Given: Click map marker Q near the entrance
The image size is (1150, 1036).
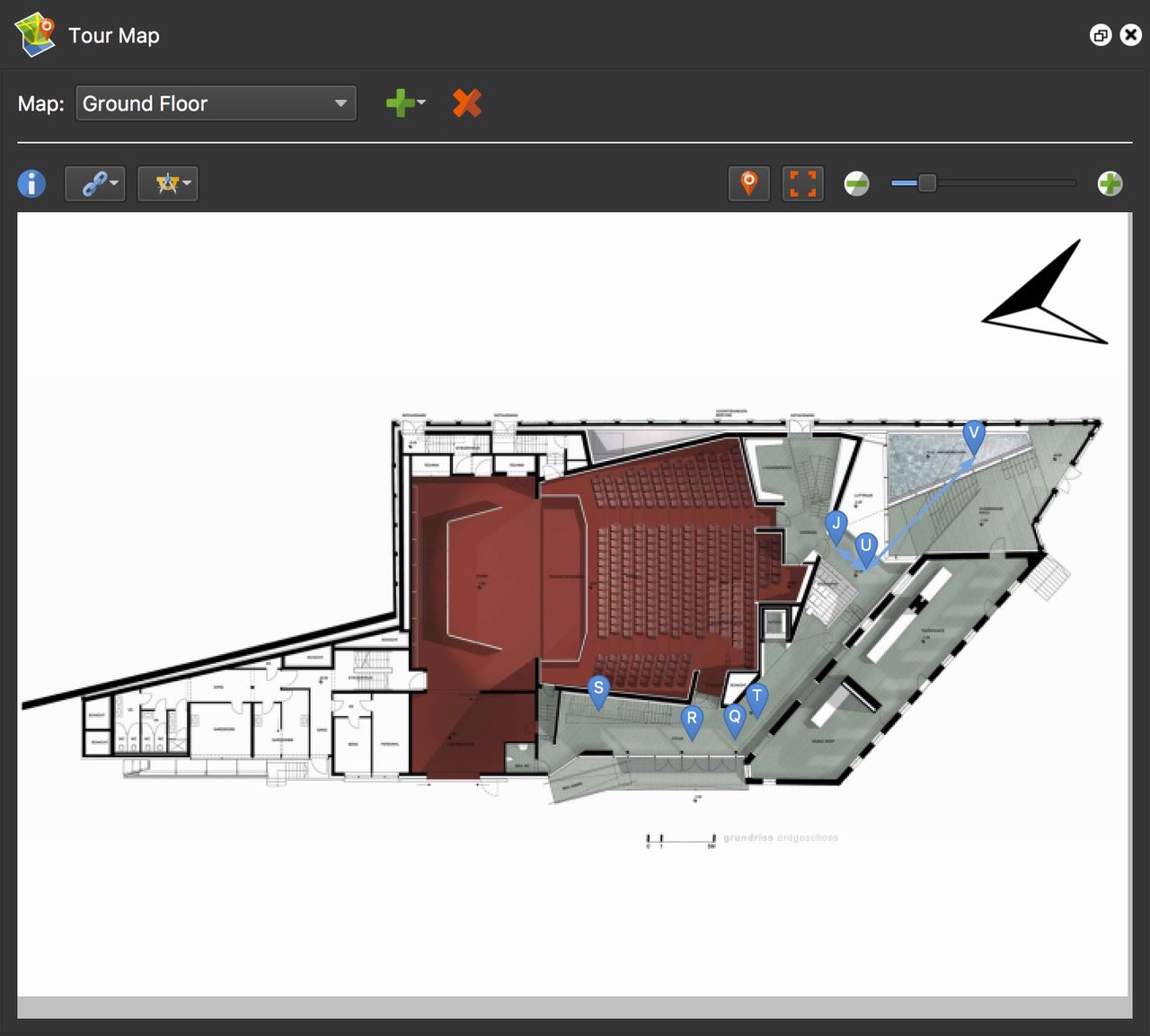Looking at the screenshot, I should tap(734, 718).
